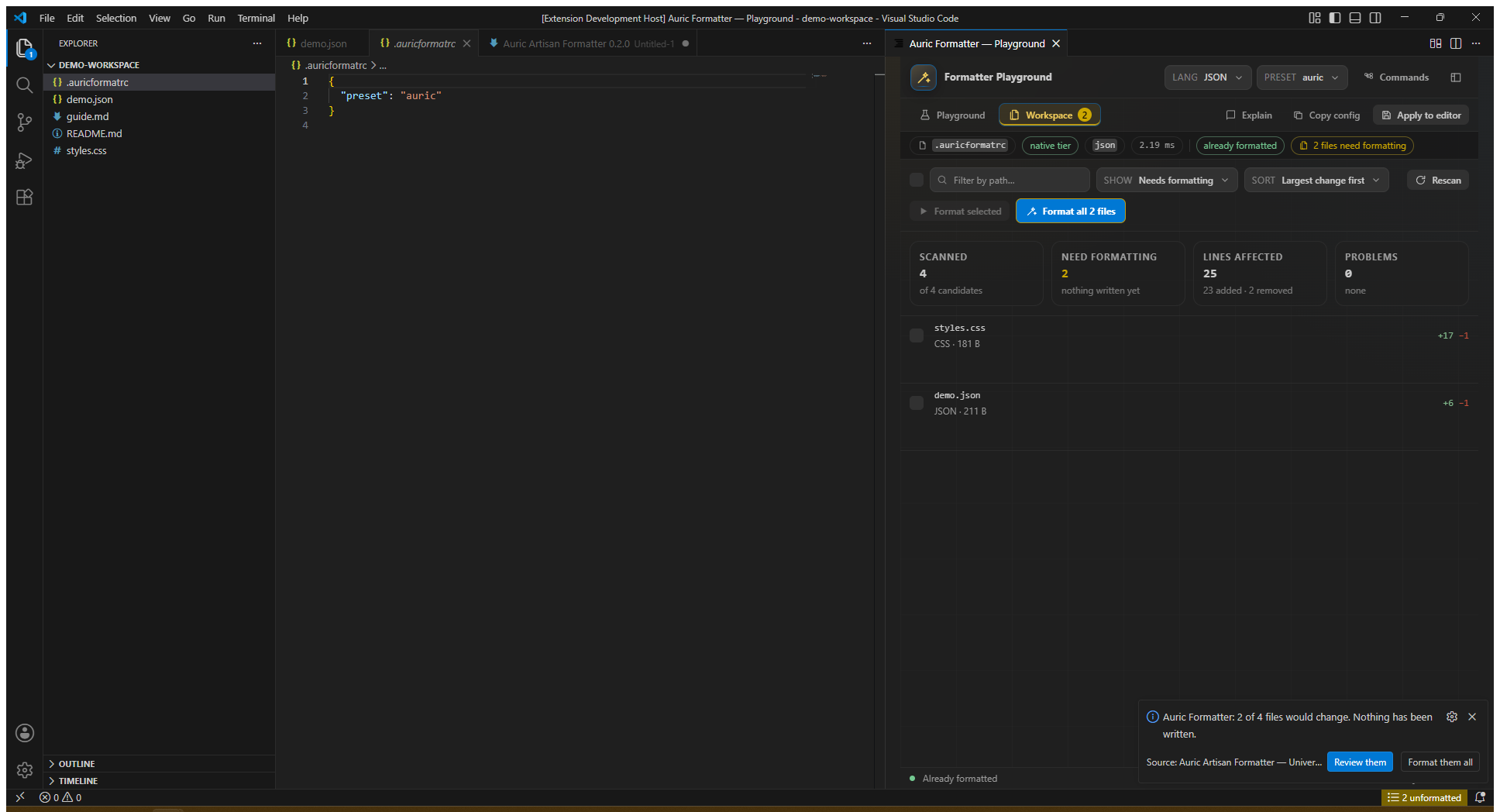Image resolution: width=1500 pixels, height=812 pixels.
Task: Open the Extensions view
Action: pyautogui.click(x=25, y=198)
